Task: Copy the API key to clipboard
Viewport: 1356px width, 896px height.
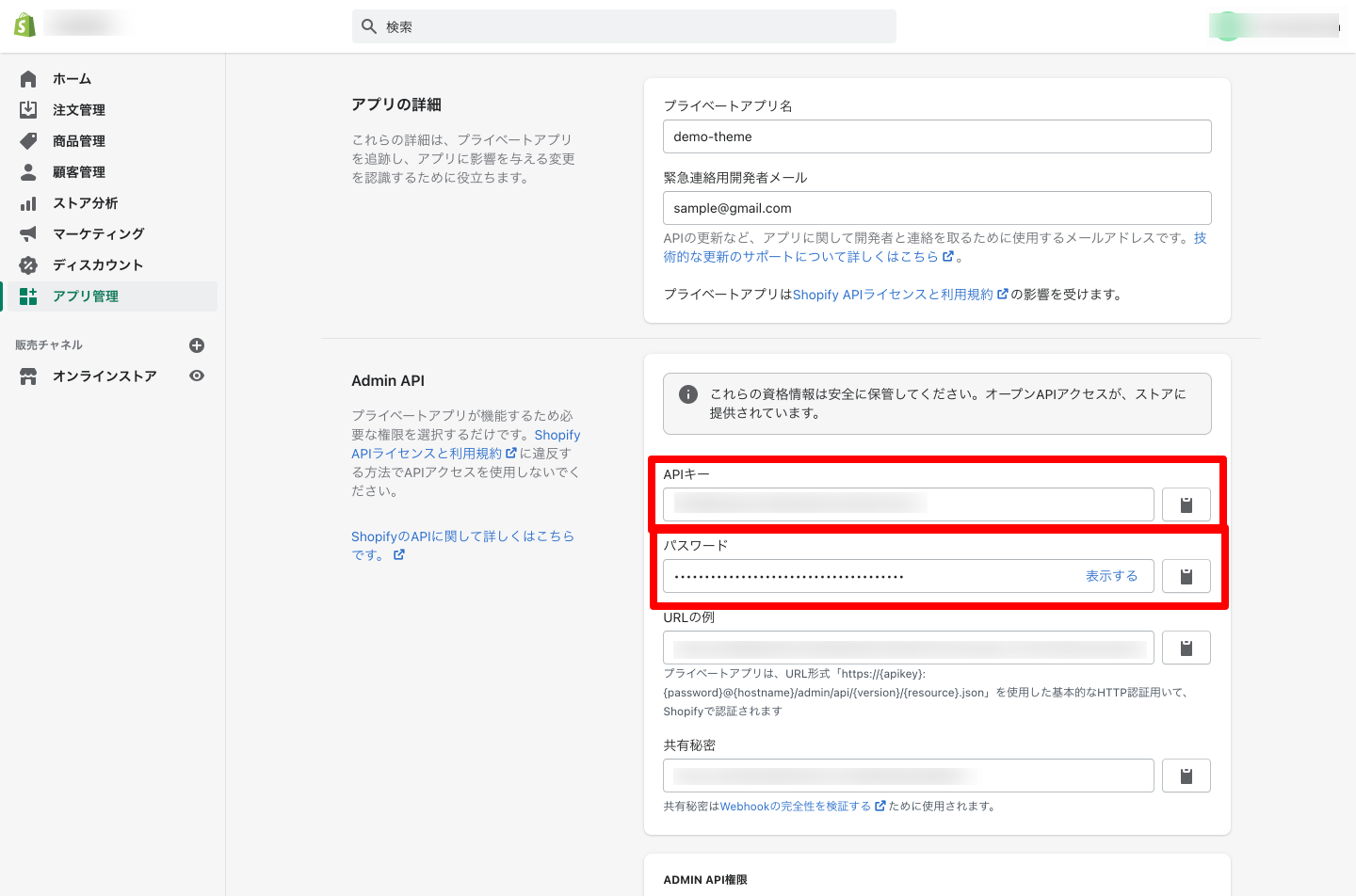Action: click(x=1186, y=504)
